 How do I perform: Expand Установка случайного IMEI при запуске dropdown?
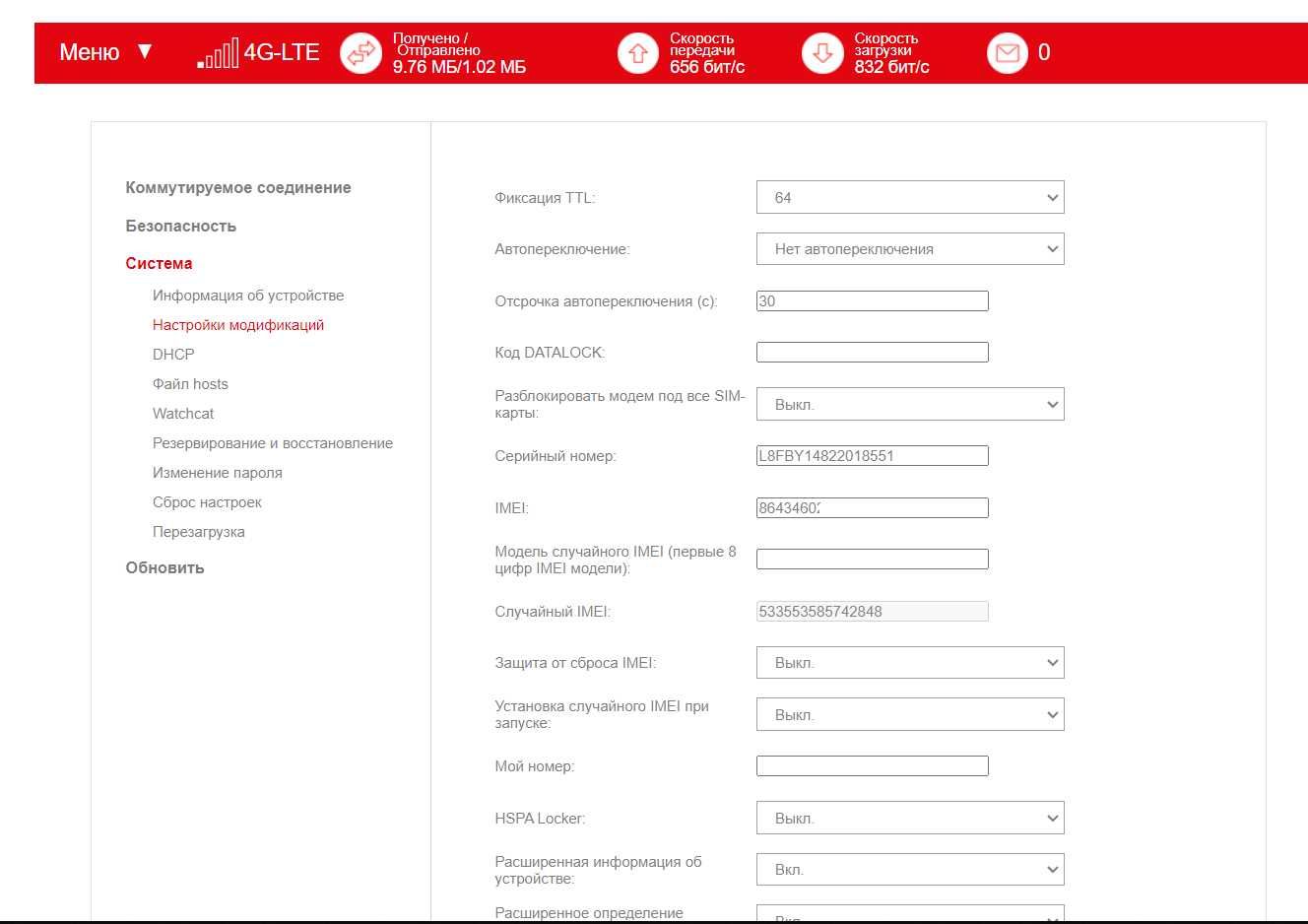[910, 714]
